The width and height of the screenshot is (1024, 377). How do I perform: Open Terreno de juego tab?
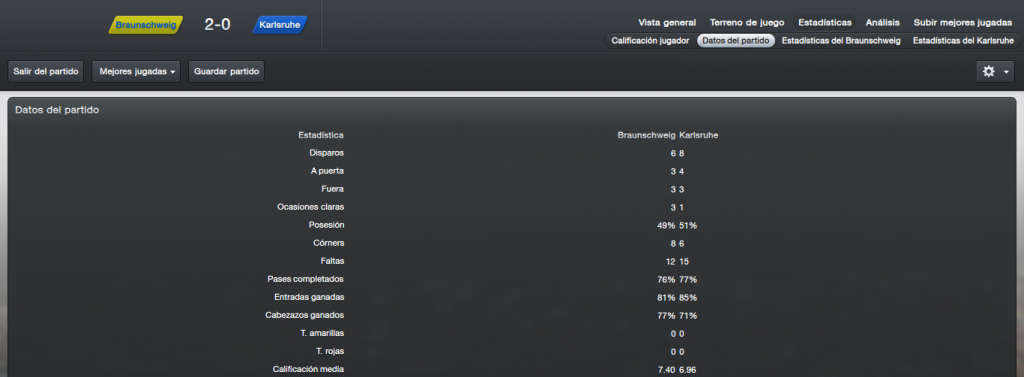(x=747, y=22)
